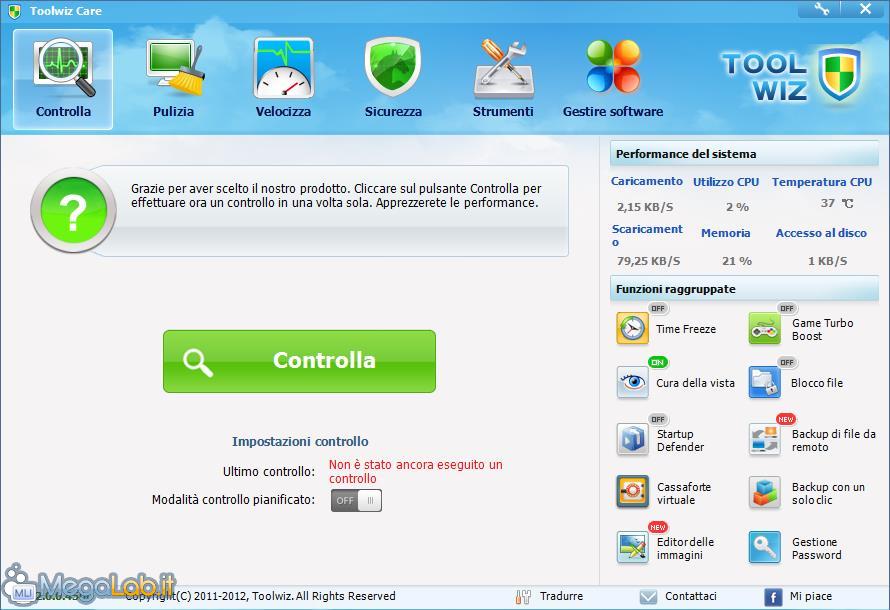
Task: Click the Toolwiz Care title bar shield icon
Action: (x=14, y=11)
